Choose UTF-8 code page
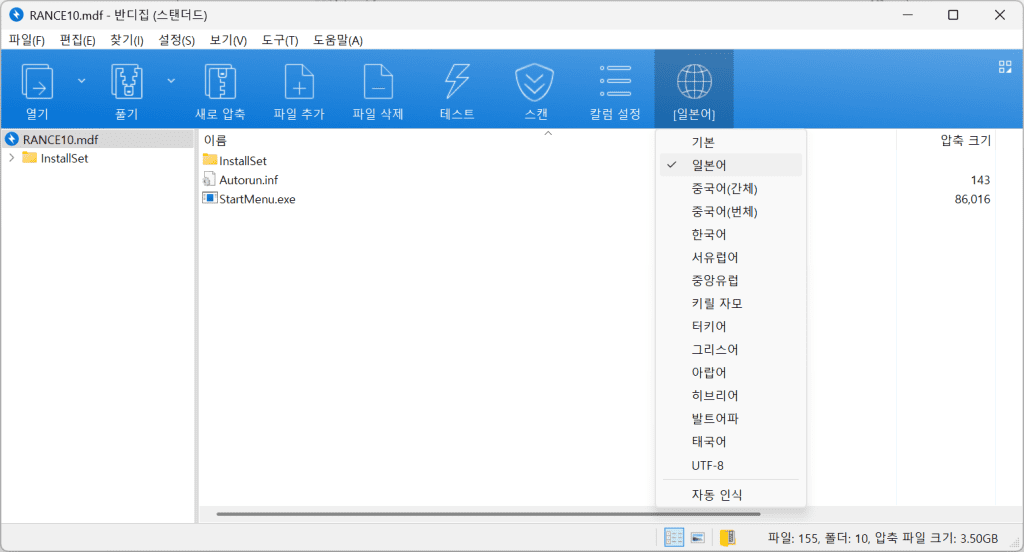1024x552 pixels. coord(731,465)
